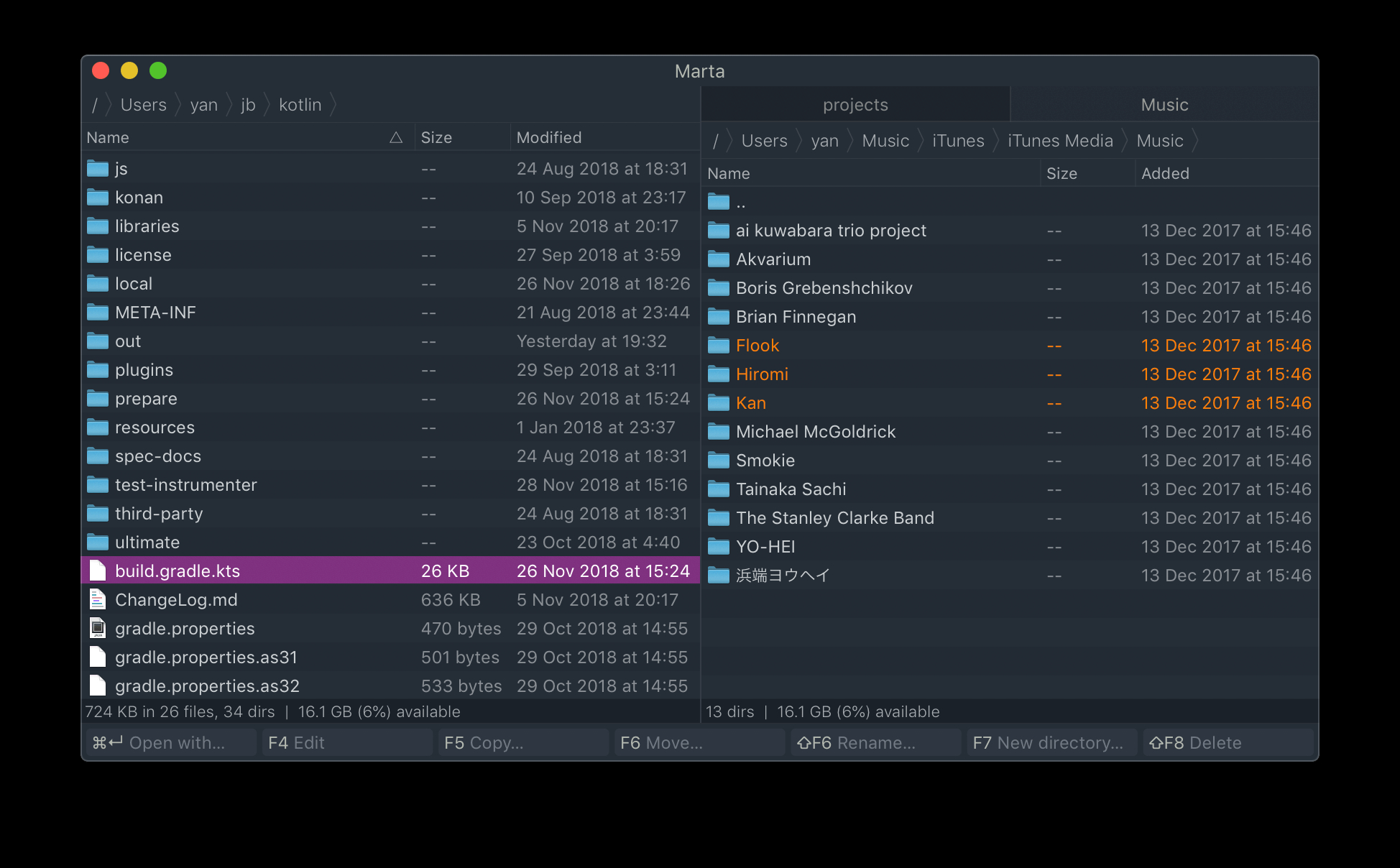Click the F5 Copy button

tap(522, 742)
